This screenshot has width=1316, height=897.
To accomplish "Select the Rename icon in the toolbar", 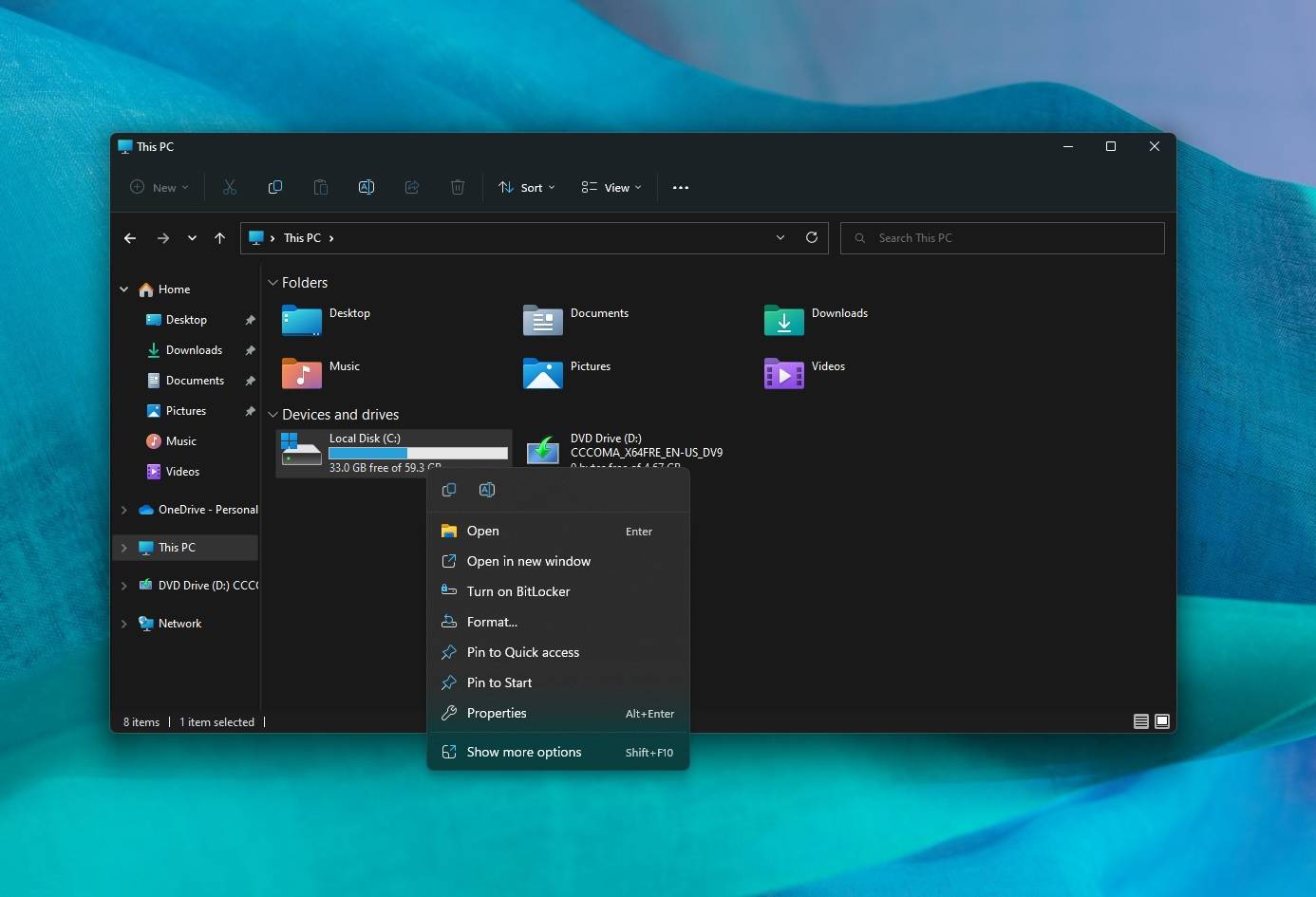I will tap(367, 187).
